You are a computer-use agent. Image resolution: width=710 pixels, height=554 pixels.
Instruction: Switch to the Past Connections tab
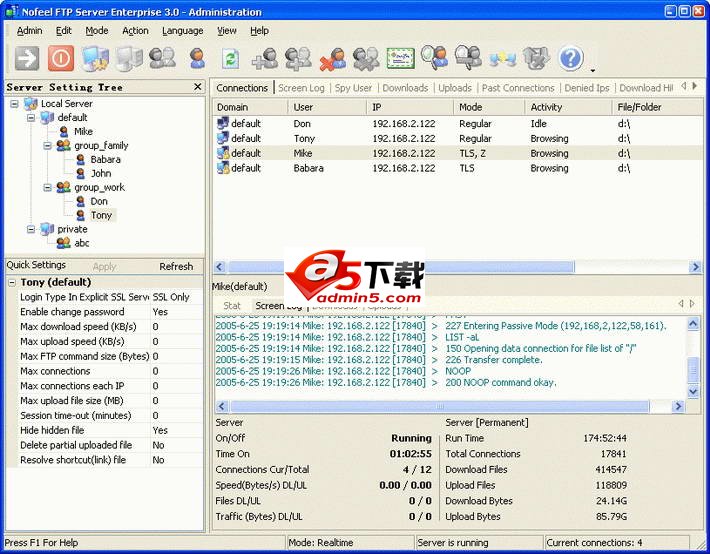(517, 88)
